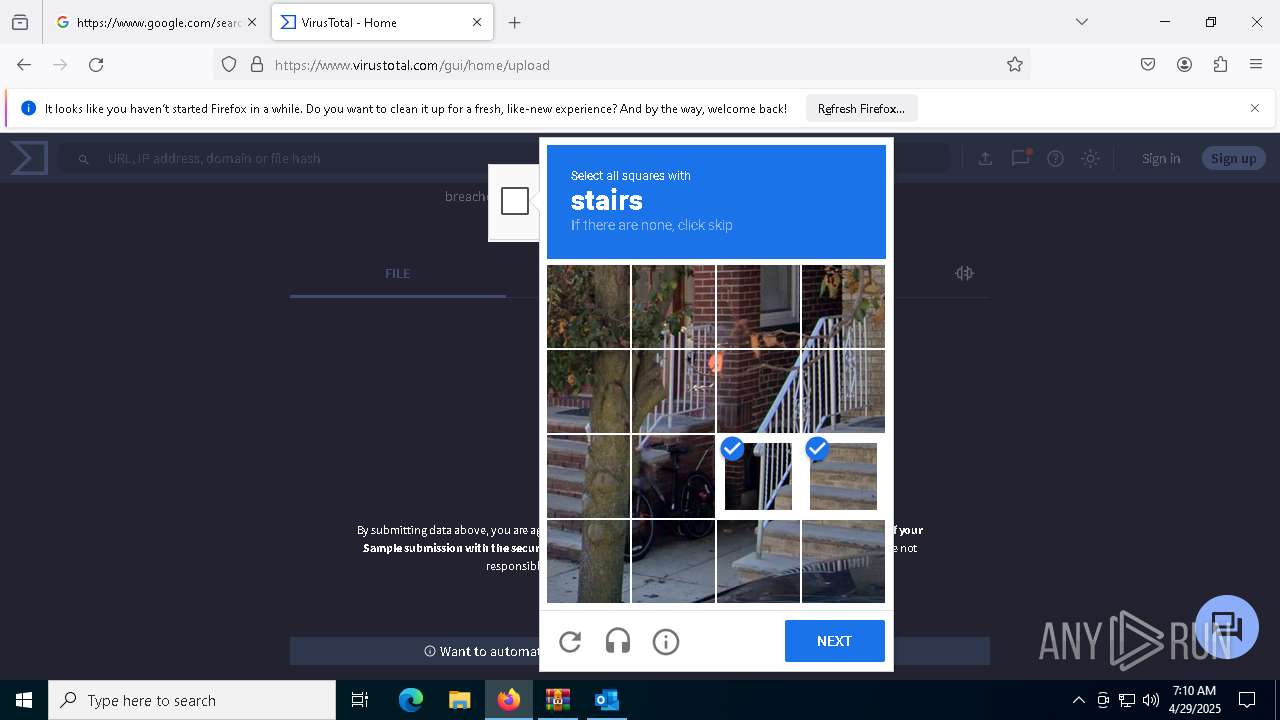Viewport: 1280px width, 720px height.
Task: Select the top-left foliage captcha tile
Action: pos(588,306)
